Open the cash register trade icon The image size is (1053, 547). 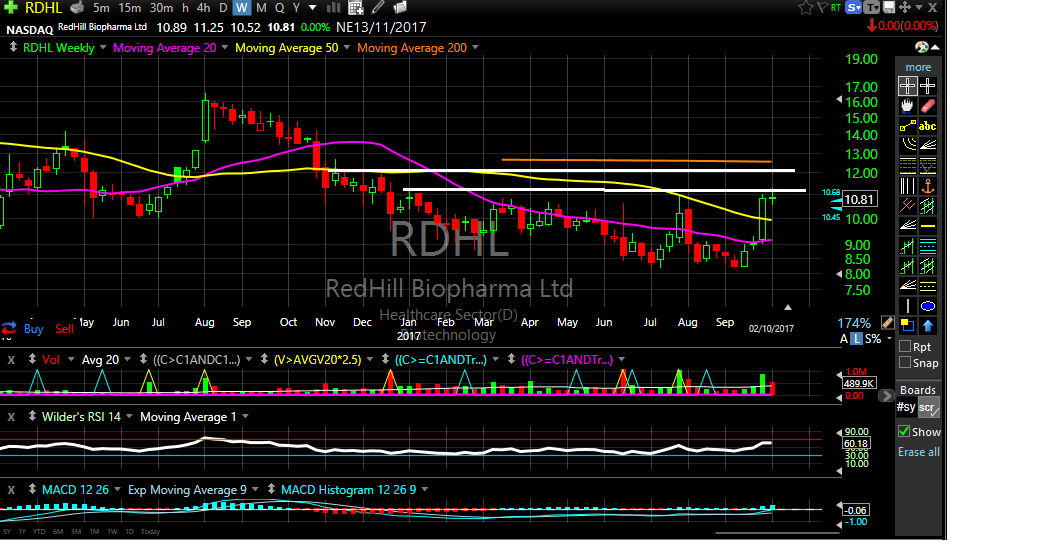point(77,8)
